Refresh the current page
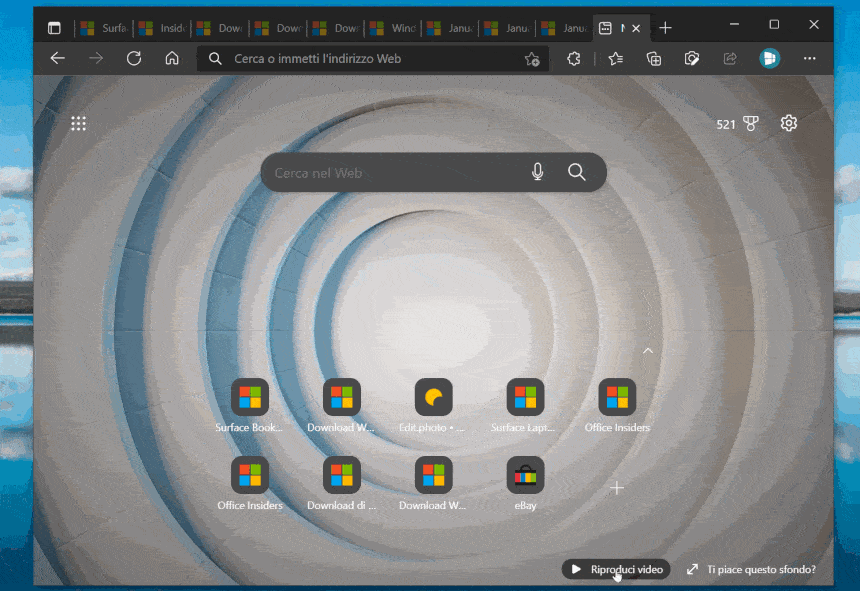The image size is (860, 591). coord(134,59)
